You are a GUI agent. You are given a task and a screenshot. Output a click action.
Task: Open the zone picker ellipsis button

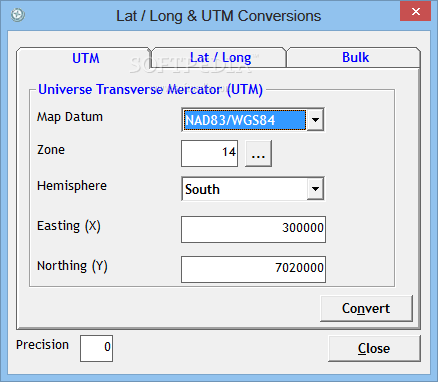258,153
